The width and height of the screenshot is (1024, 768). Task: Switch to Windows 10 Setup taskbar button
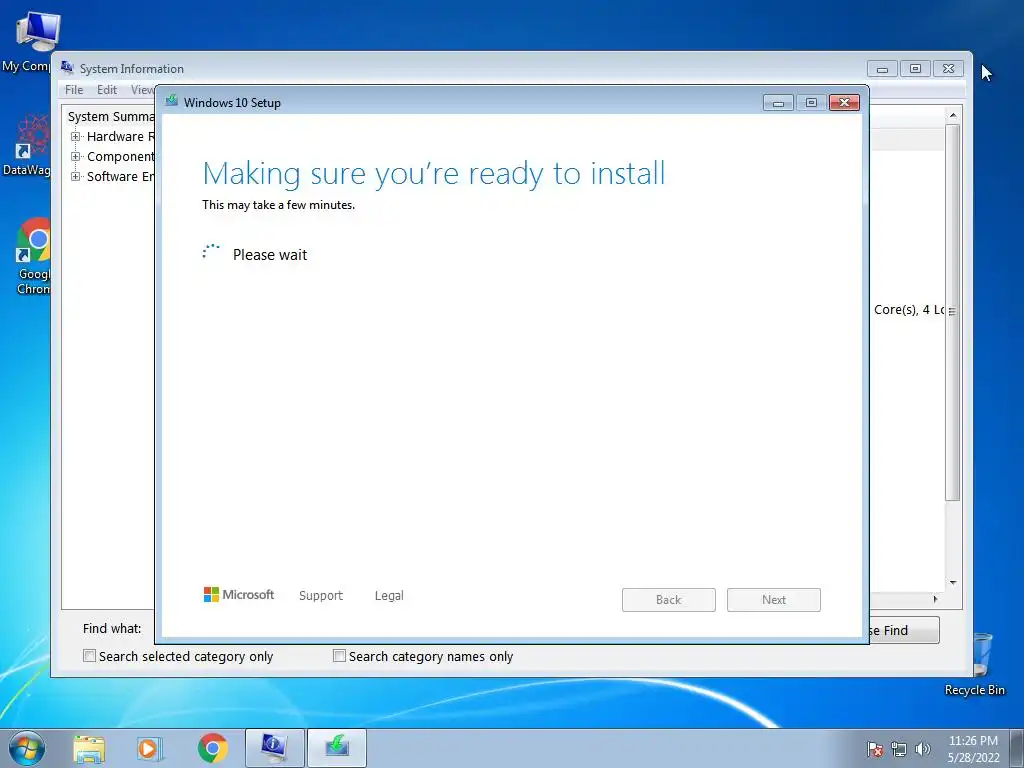pos(336,748)
